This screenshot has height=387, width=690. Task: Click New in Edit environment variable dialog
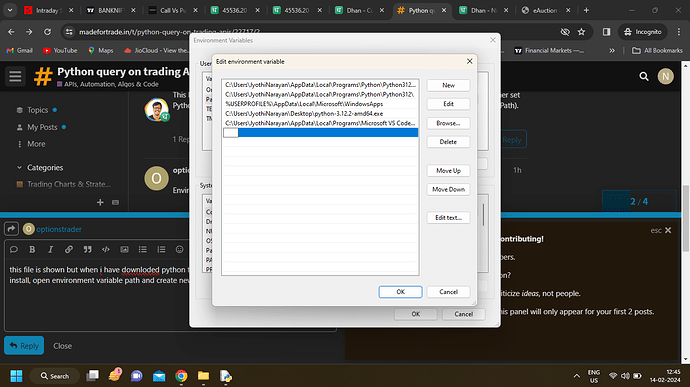click(448, 85)
